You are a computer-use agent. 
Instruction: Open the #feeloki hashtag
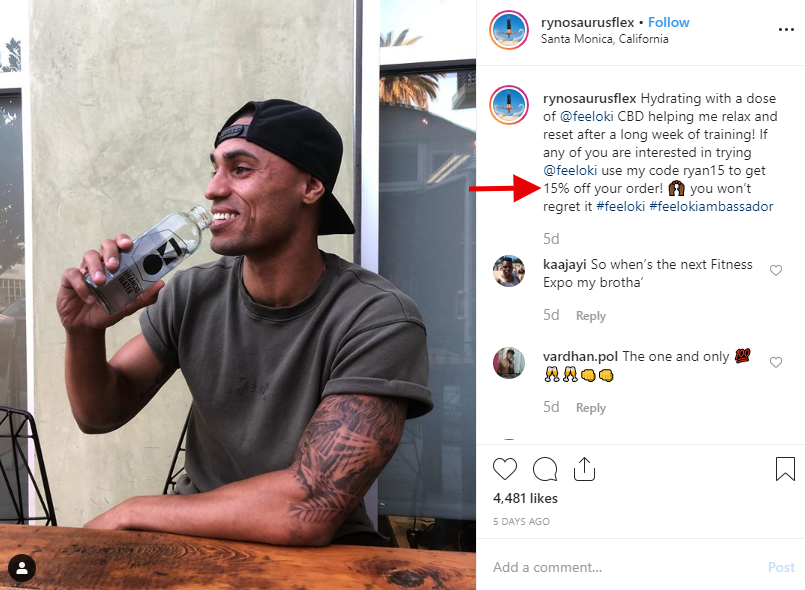point(620,206)
